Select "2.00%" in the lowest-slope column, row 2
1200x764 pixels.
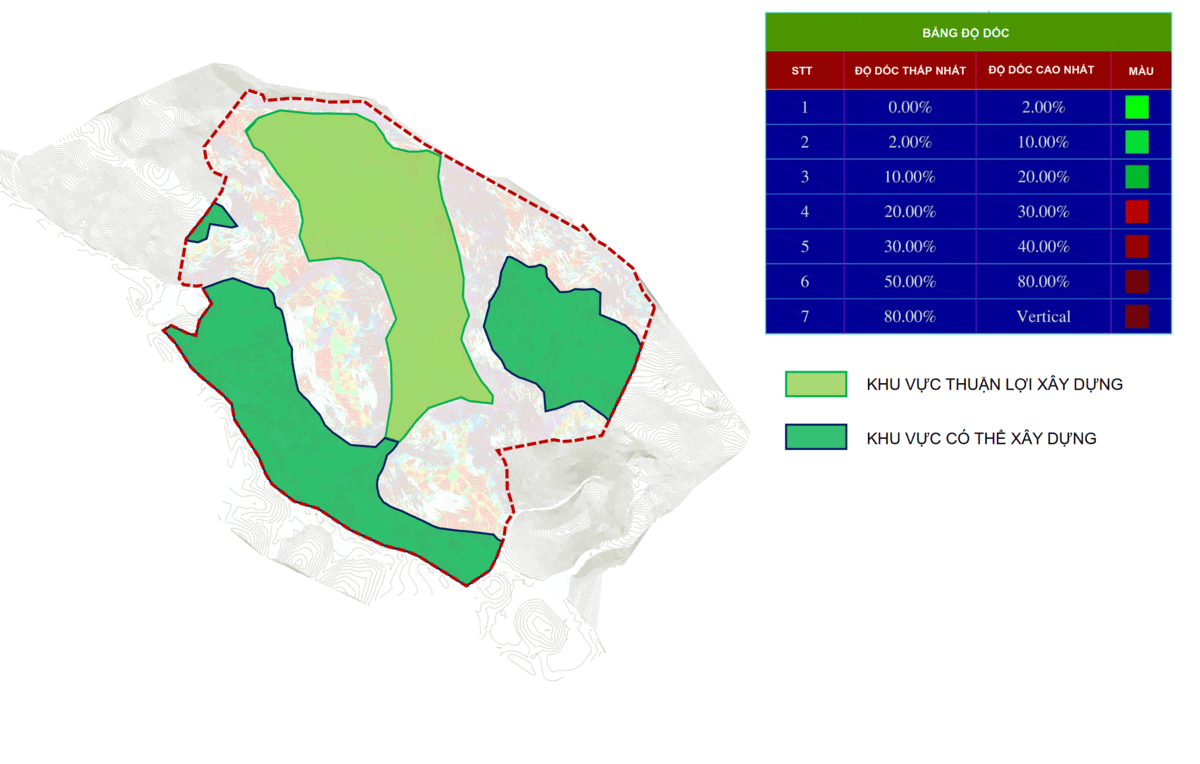pos(909,142)
